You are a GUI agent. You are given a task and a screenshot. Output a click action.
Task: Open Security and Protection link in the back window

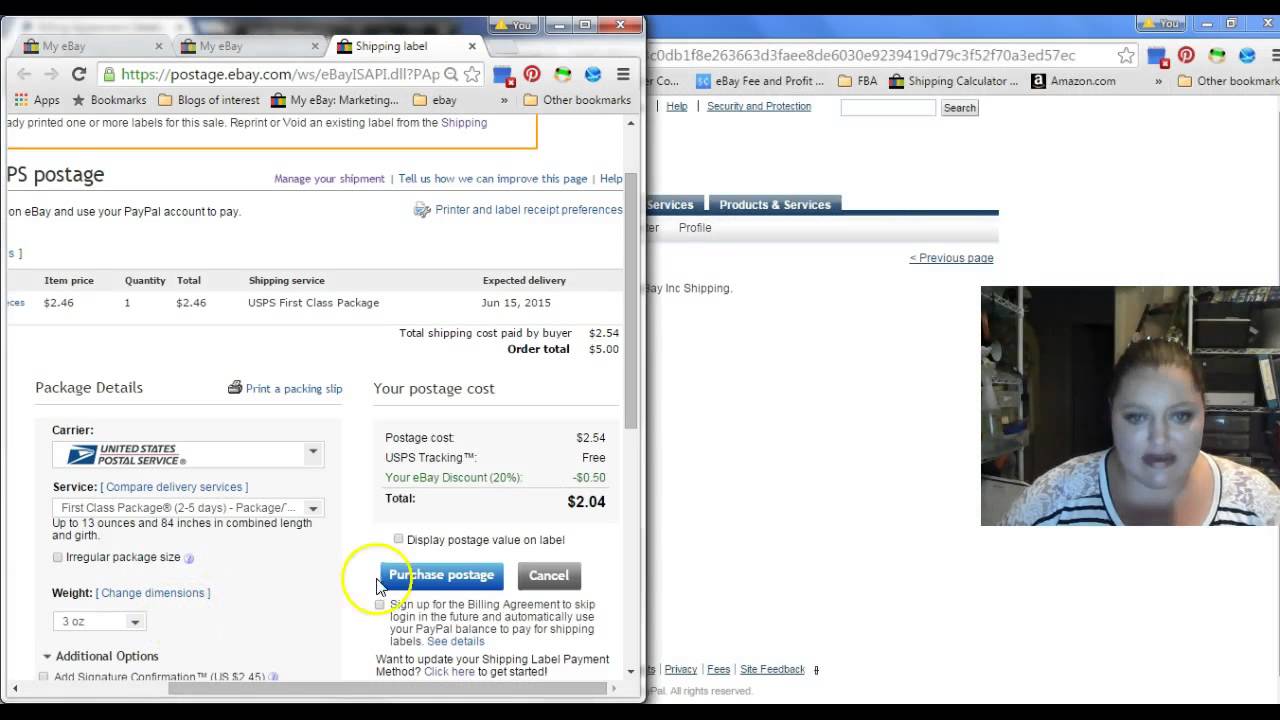pyautogui.click(x=759, y=106)
